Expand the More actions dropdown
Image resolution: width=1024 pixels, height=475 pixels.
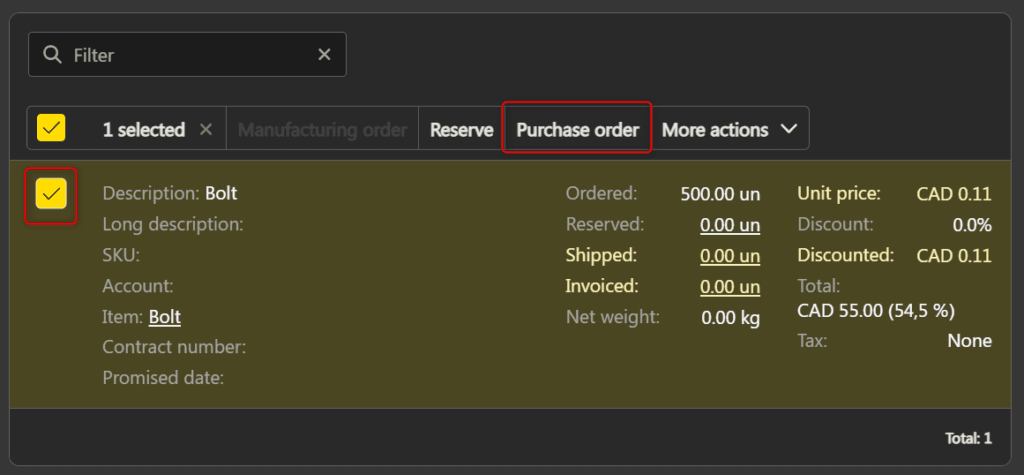pyautogui.click(x=730, y=130)
